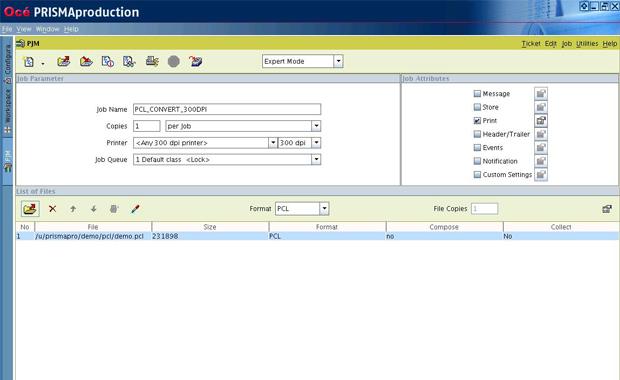Click the Compose column header
The width and height of the screenshot is (620, 380).
pyautogui.click(x=444, y=227)
